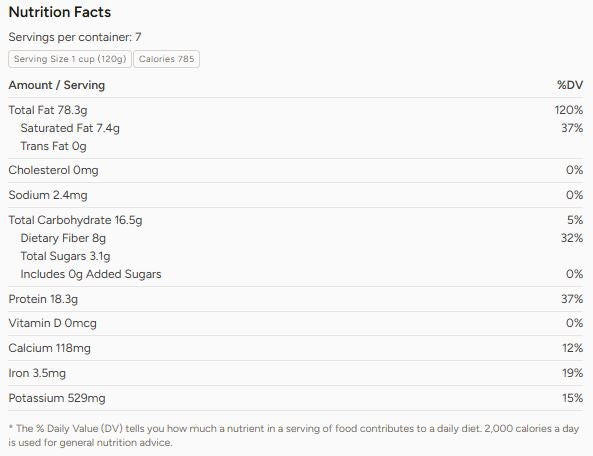The height and width of the screenshot is (456, 593).
Task: Click the Total Sugars 3.1g entry
Action: click(x=65, y=256)
